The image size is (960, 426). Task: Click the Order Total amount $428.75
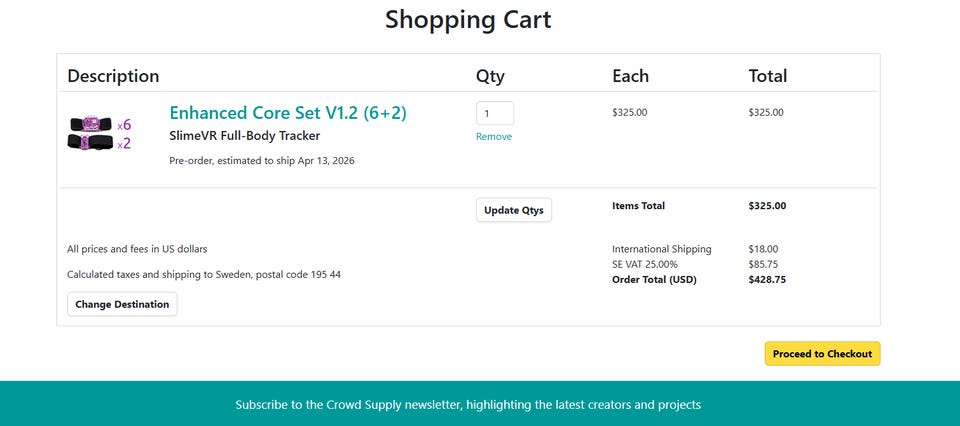pyautogui.click(x=766, y=280)
